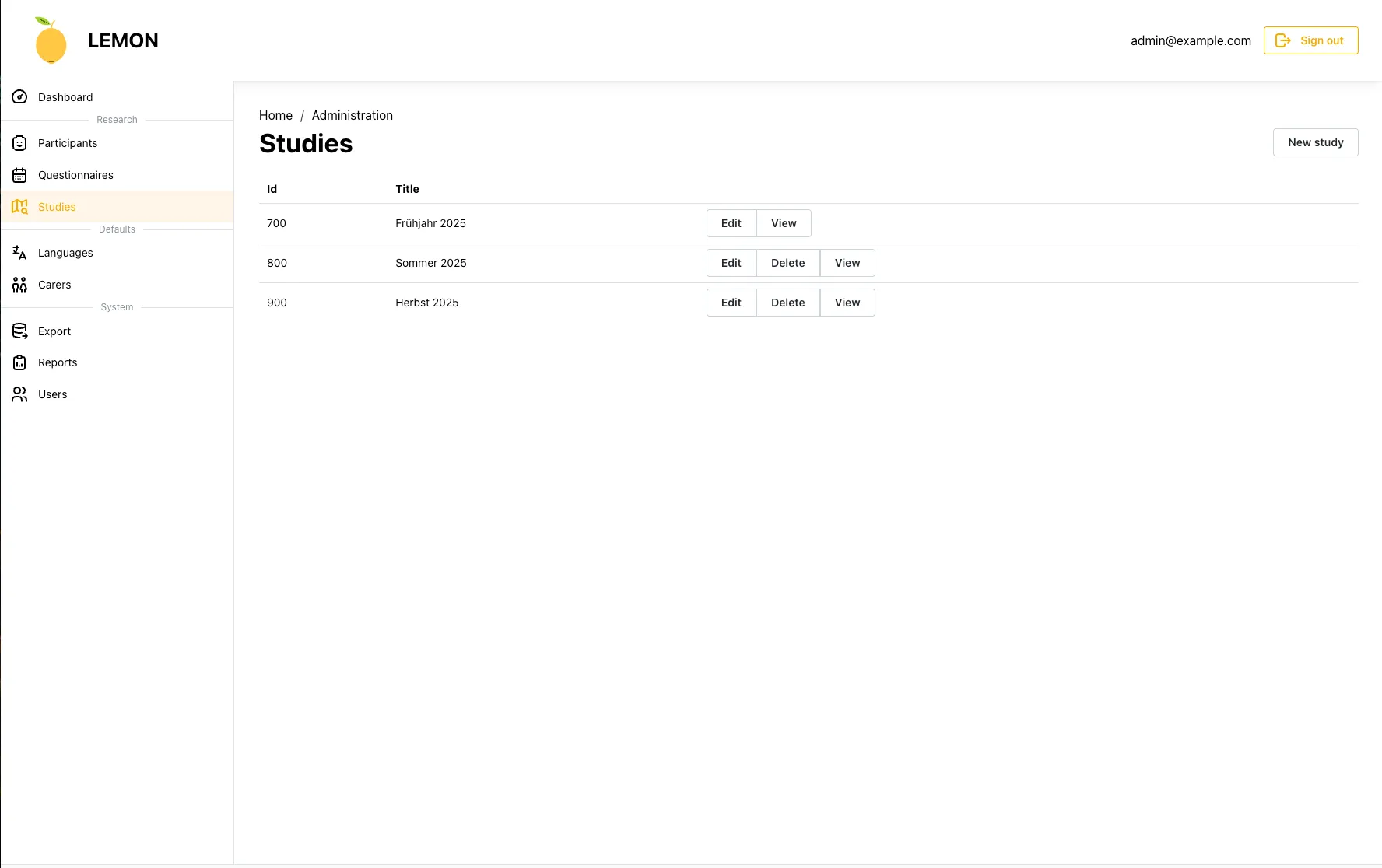
Task: Select the Studies map icon
Action: point(19,206)
